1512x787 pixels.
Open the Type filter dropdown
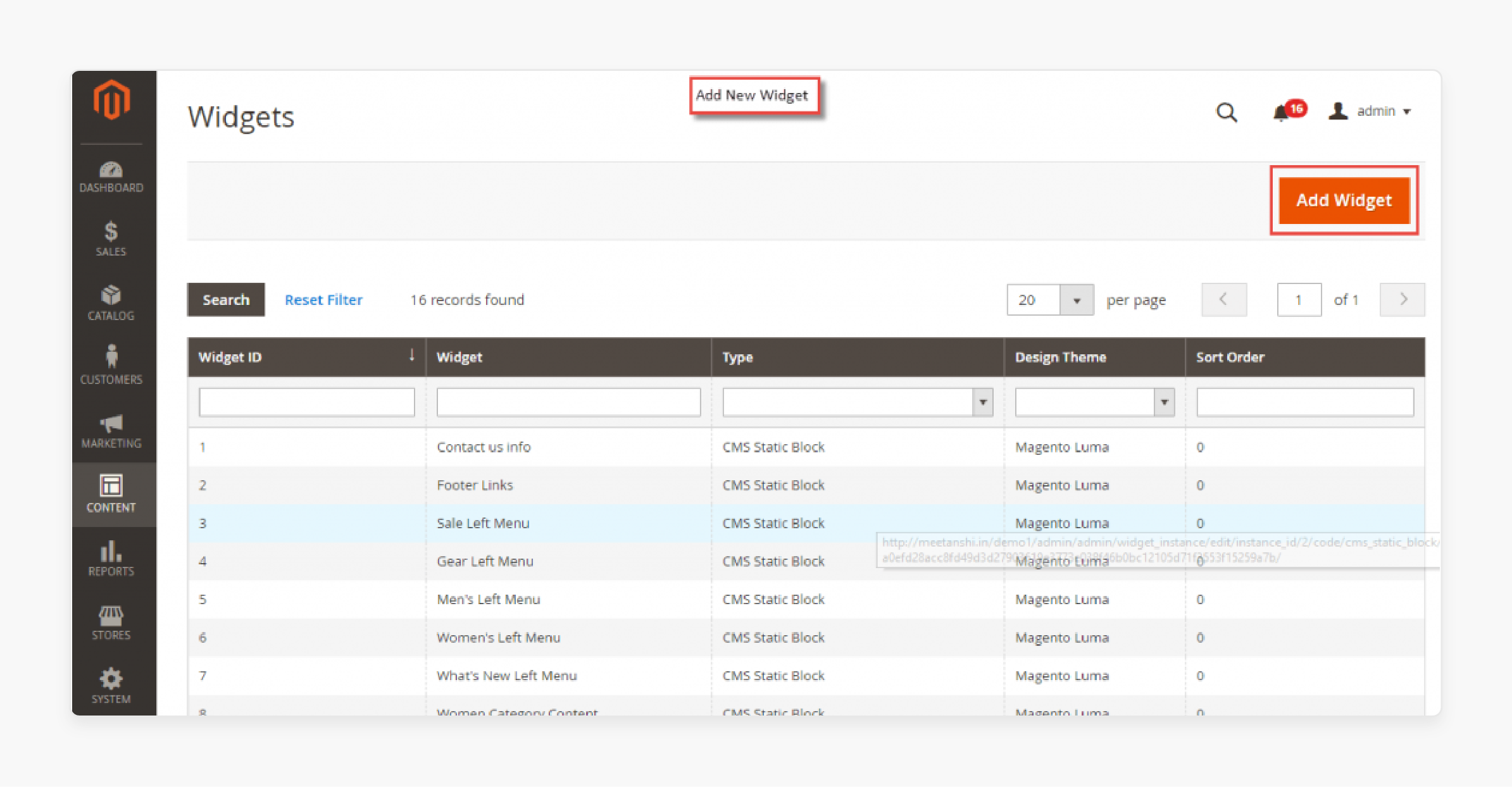coord(858,402)
